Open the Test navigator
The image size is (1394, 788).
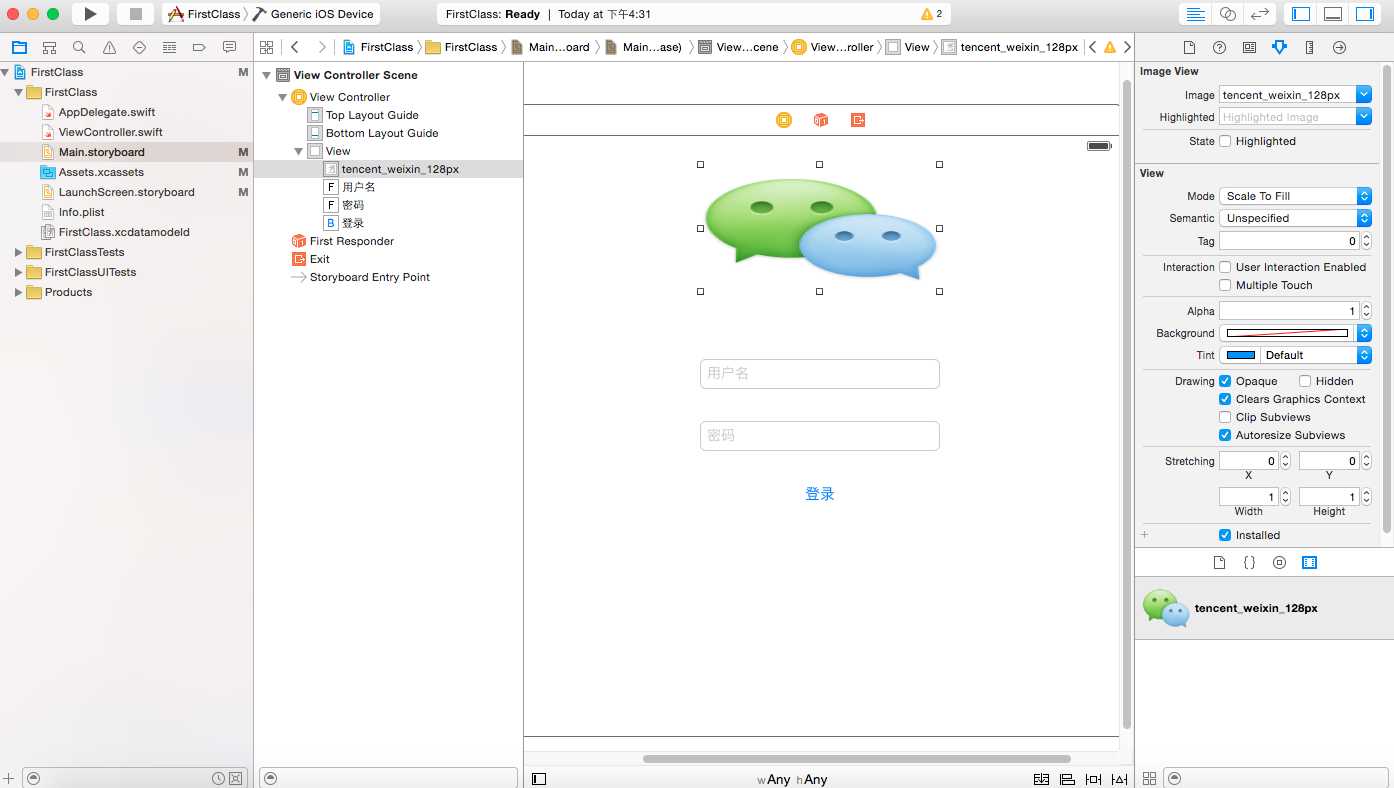pyautogui.click(x=139, y=47)
